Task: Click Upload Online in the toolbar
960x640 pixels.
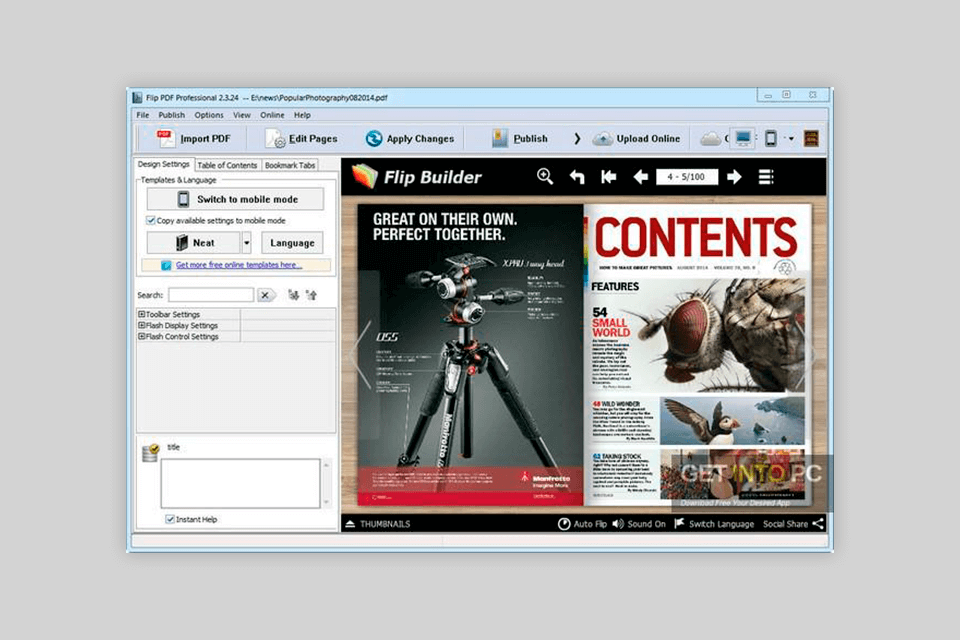Action: point(637,139)
